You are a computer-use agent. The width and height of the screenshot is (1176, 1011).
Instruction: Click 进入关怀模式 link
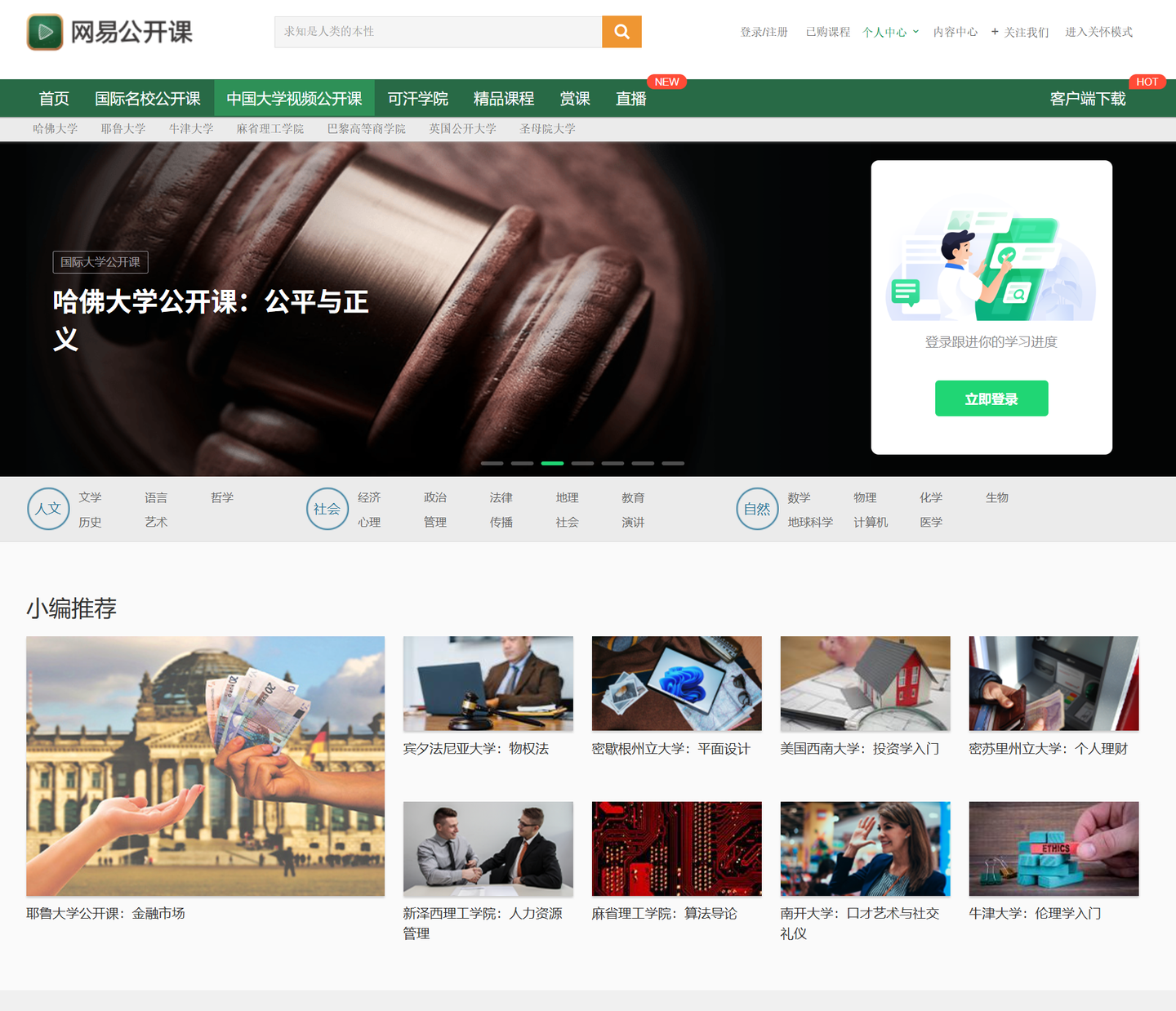coord(1099,32)
